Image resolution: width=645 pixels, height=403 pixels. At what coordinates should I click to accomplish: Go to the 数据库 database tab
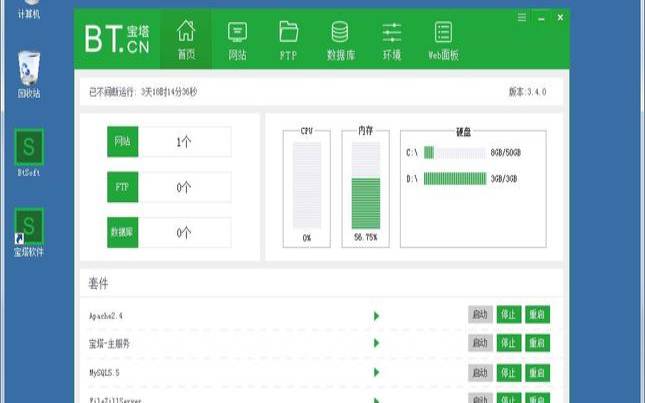[x=340, y=41]
